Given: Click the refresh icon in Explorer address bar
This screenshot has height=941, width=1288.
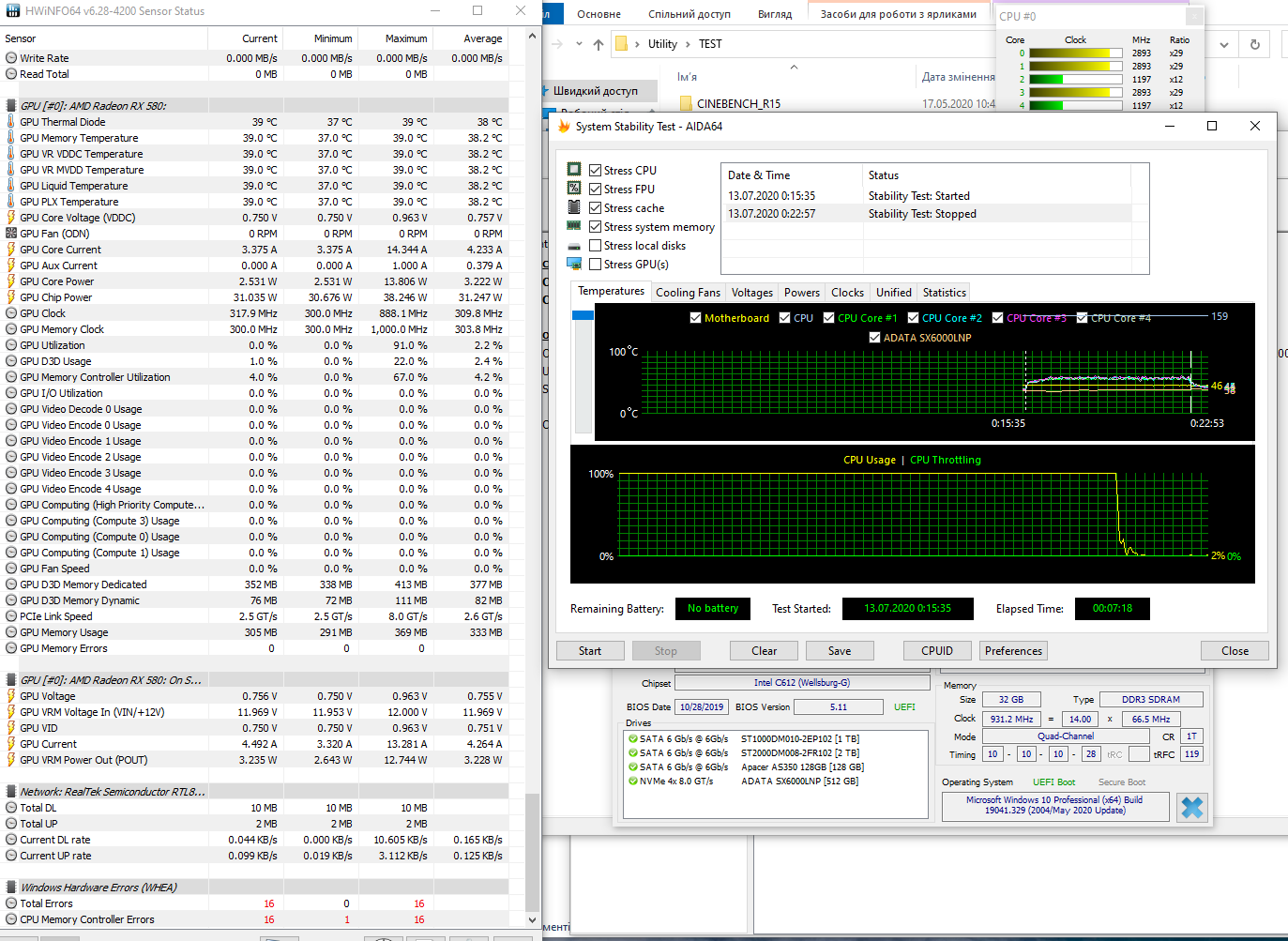Looking at the screenshot, I should coord(1254,44).
